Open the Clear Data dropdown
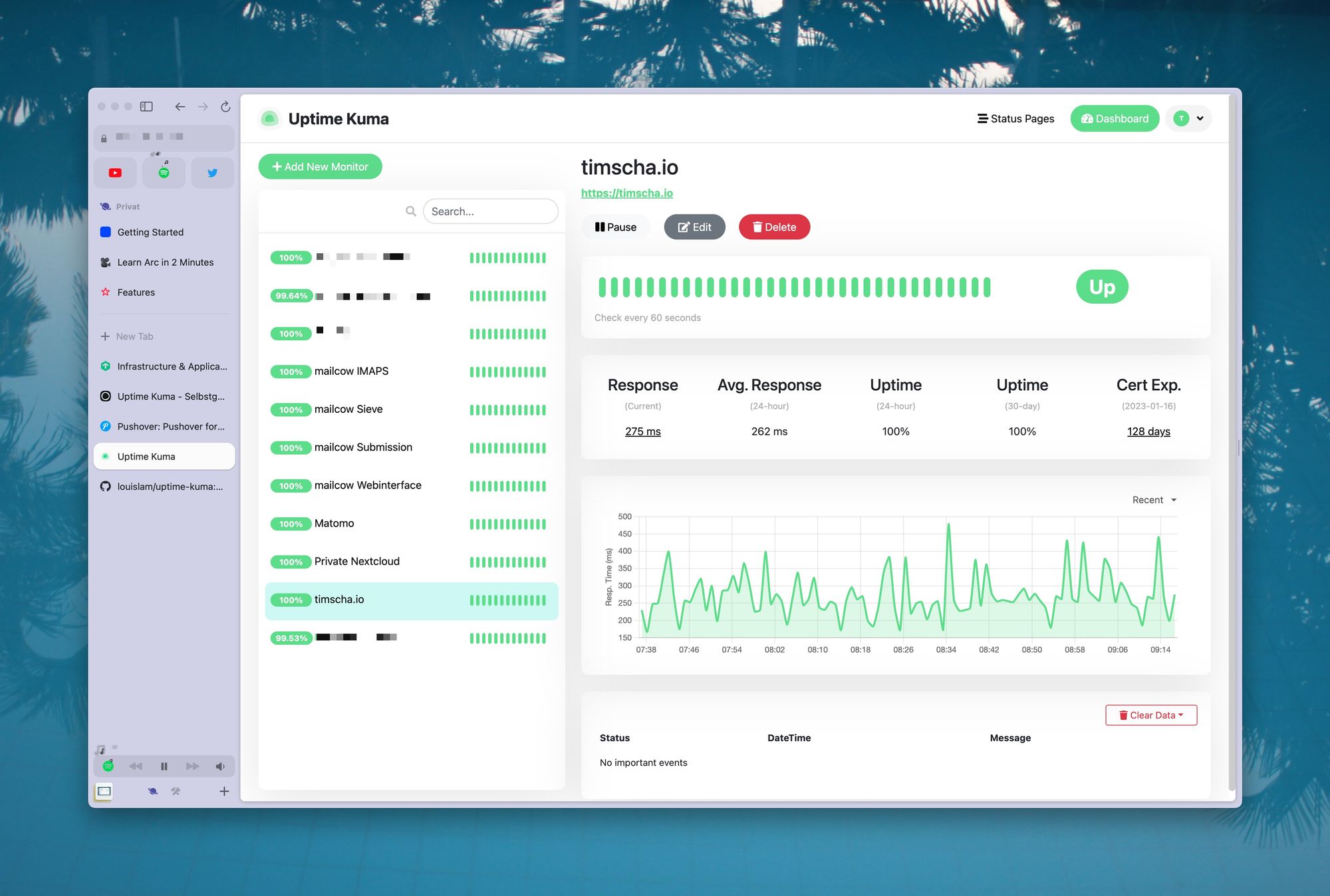 [1151, 715]
